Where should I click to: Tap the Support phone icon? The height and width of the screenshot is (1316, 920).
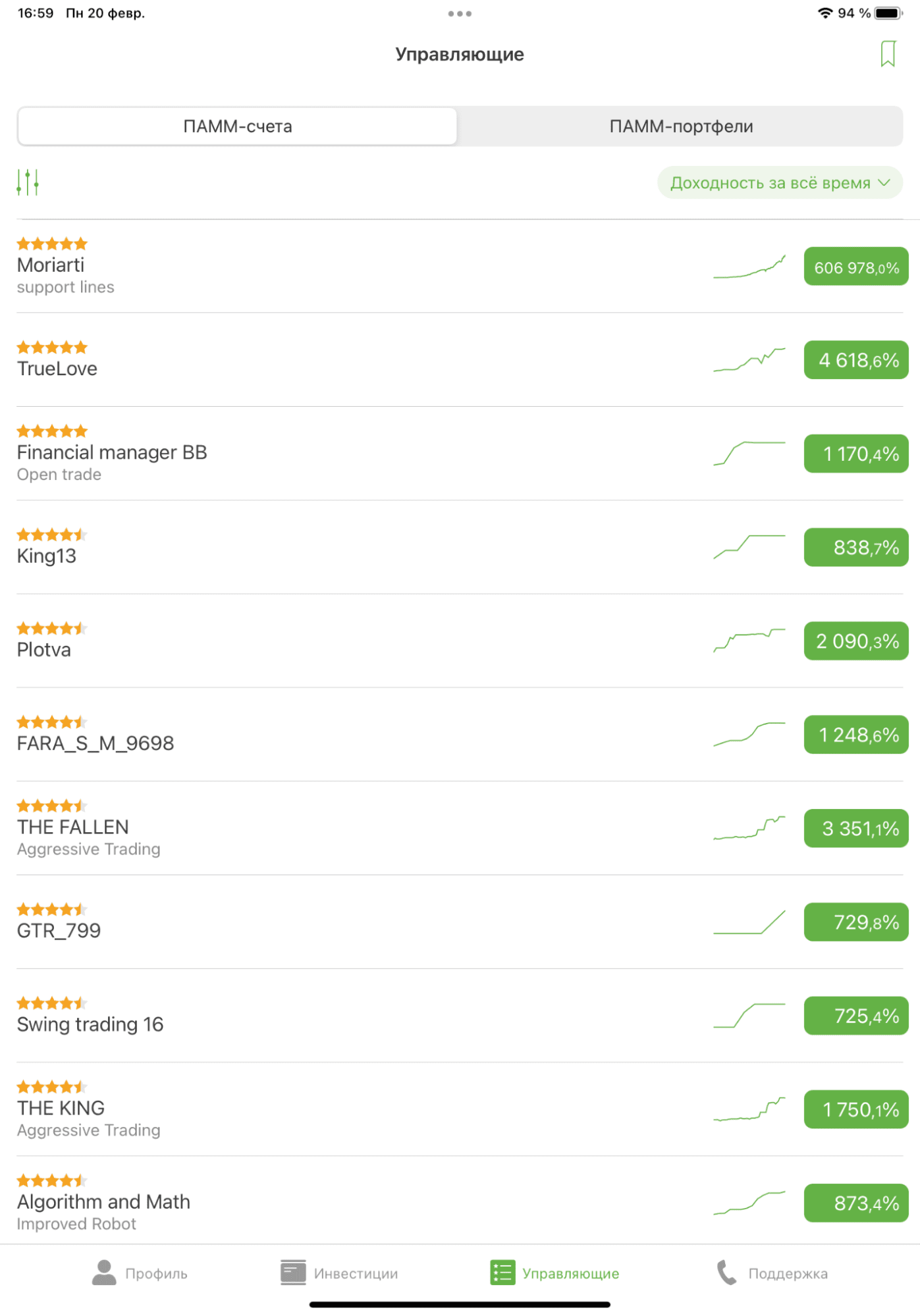click(x=726, y=1273)
